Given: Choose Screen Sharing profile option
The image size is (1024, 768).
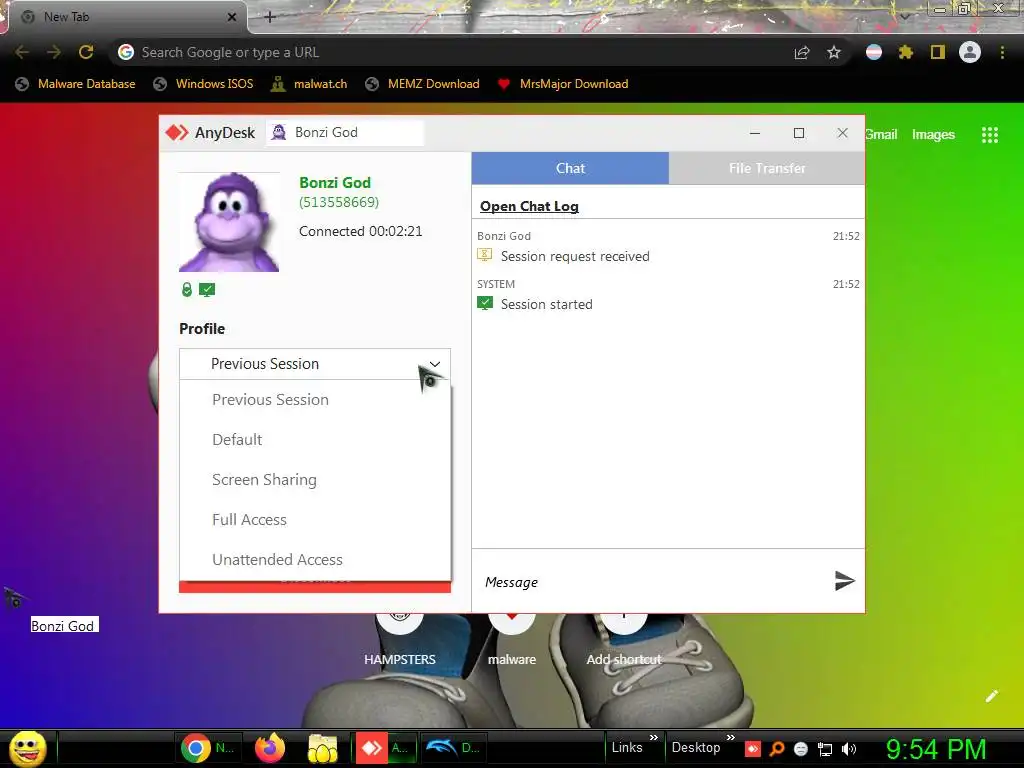Looking at the screenshot, I should click(x=315, y=479).
